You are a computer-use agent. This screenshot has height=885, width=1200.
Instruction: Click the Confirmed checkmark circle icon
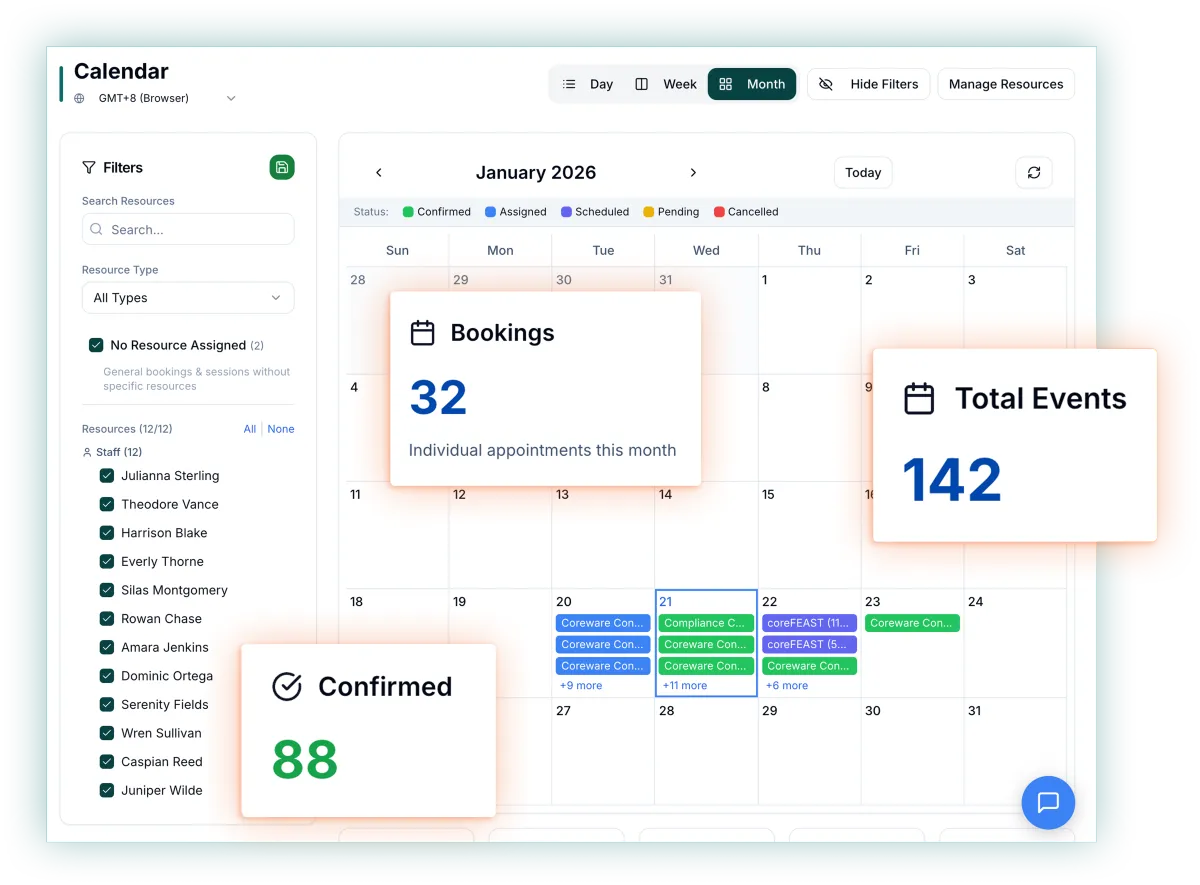[287, 686]
